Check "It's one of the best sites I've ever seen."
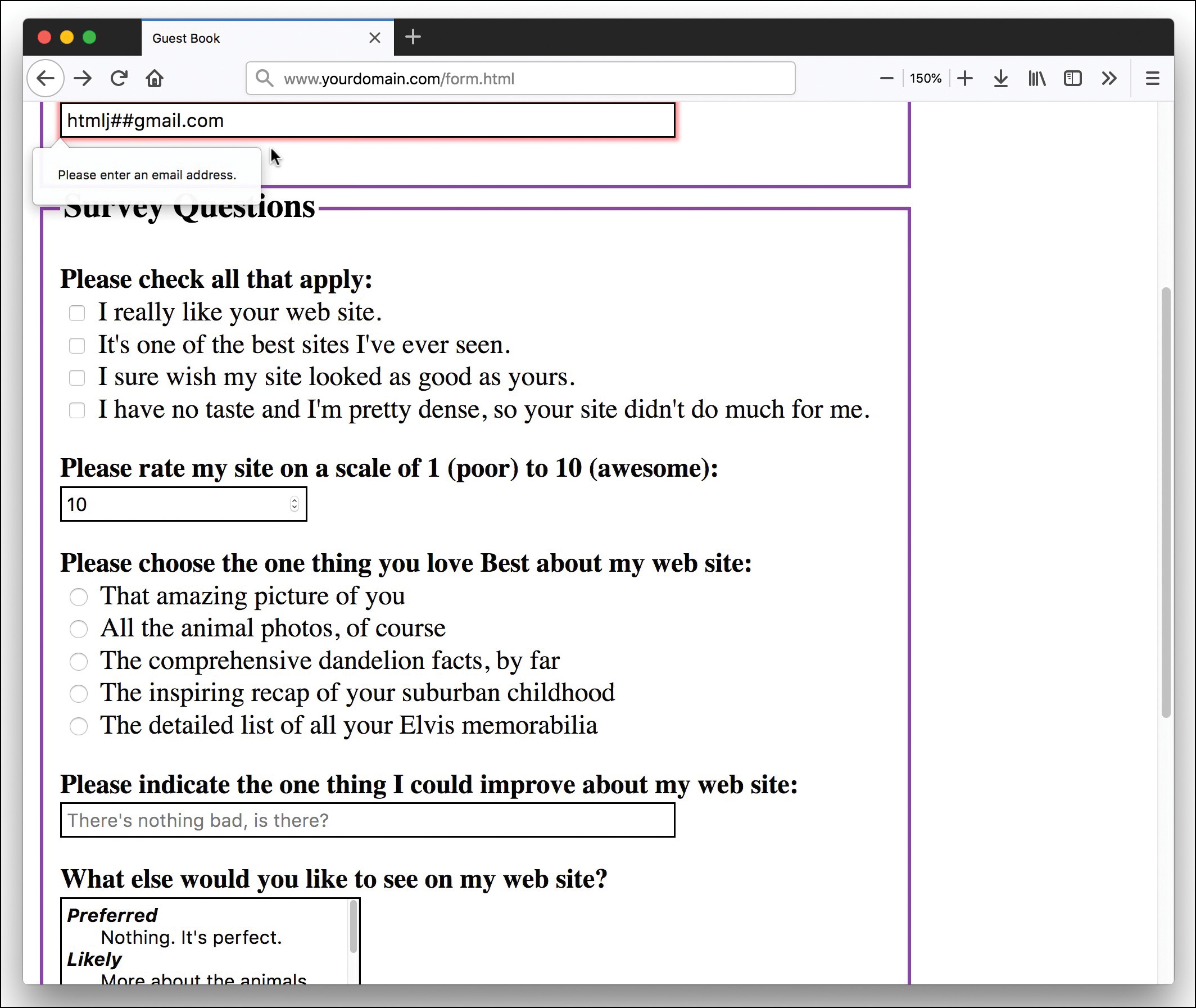 pyautogui.click(x=77, y=345)
